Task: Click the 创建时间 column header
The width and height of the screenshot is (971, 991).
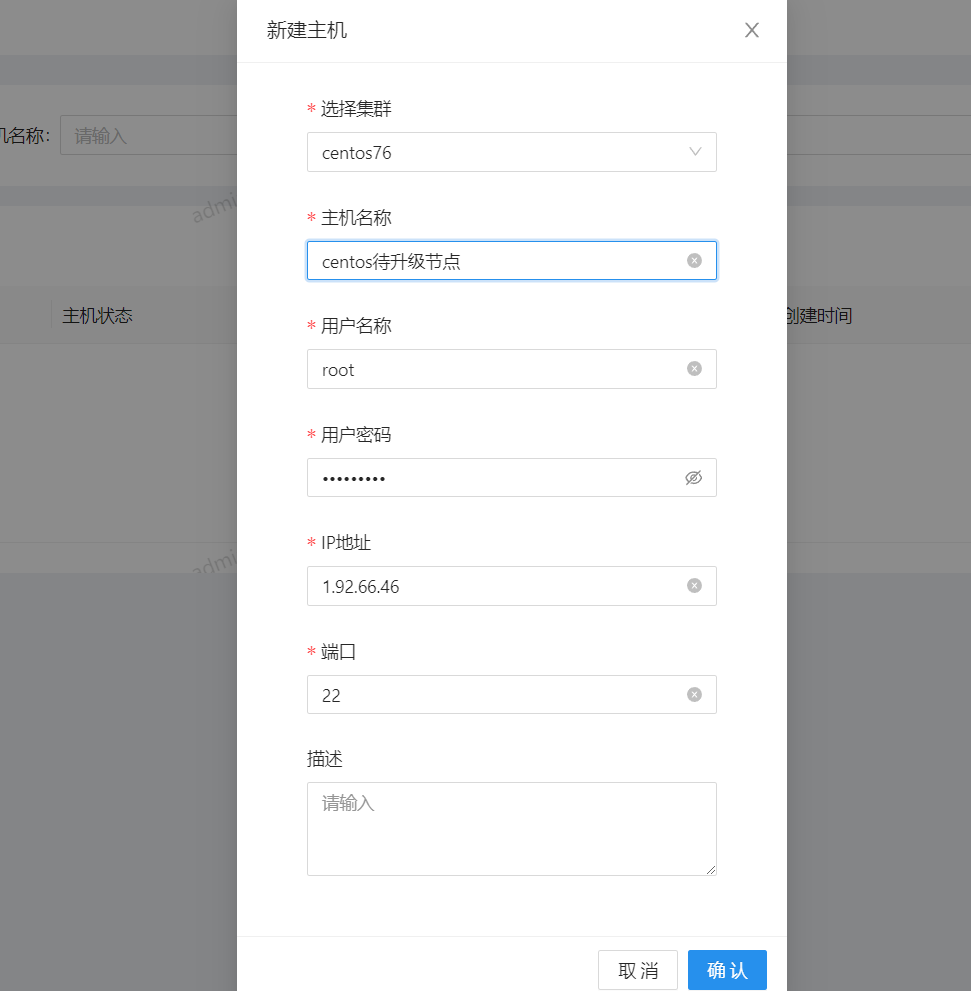Action: pos(819,316)
